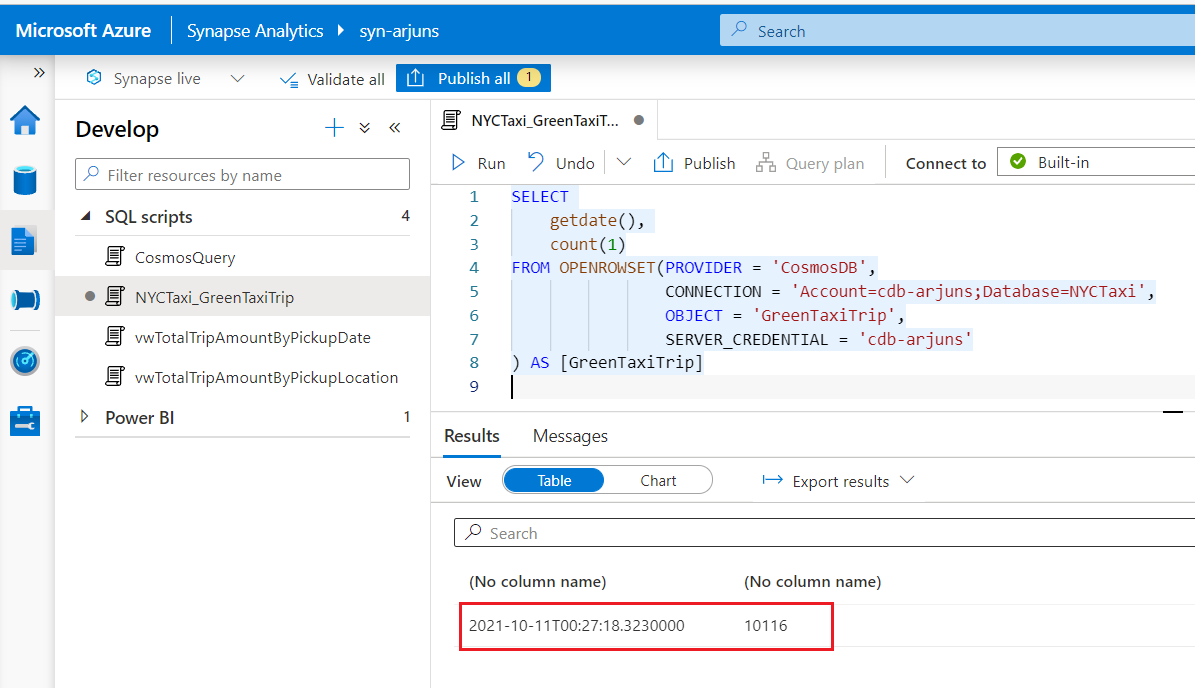
Task: Open the Monitor hub gauge icon
Action: coord(25,360)
